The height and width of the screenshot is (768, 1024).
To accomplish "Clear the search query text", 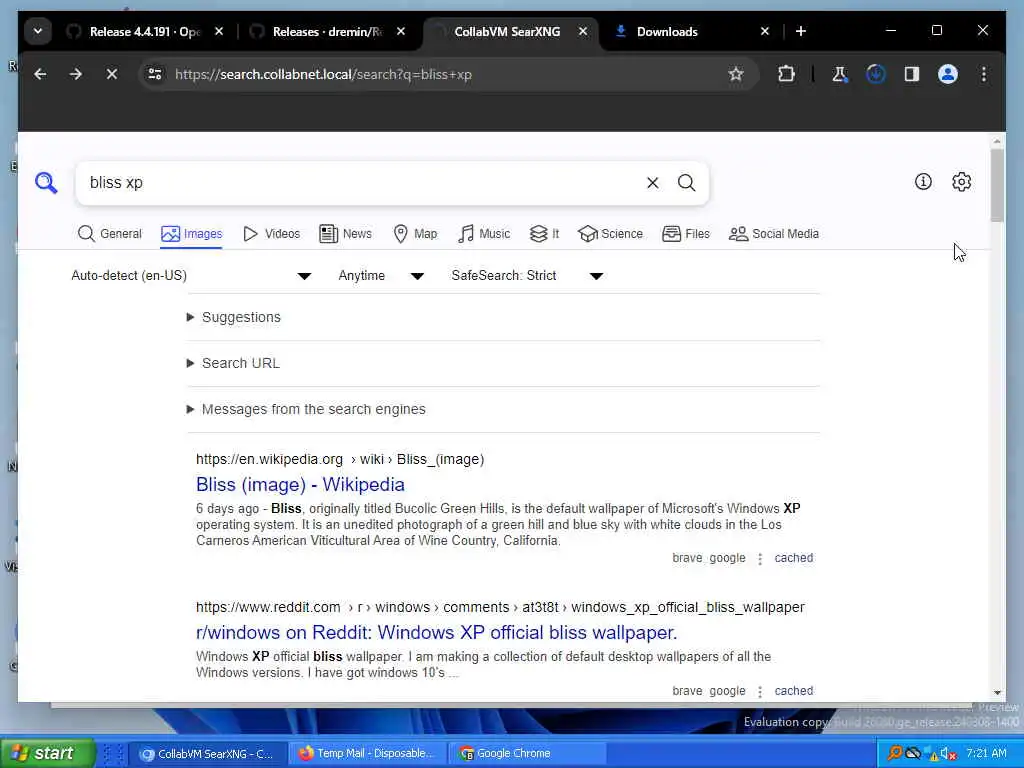I will tap(652, 183).
